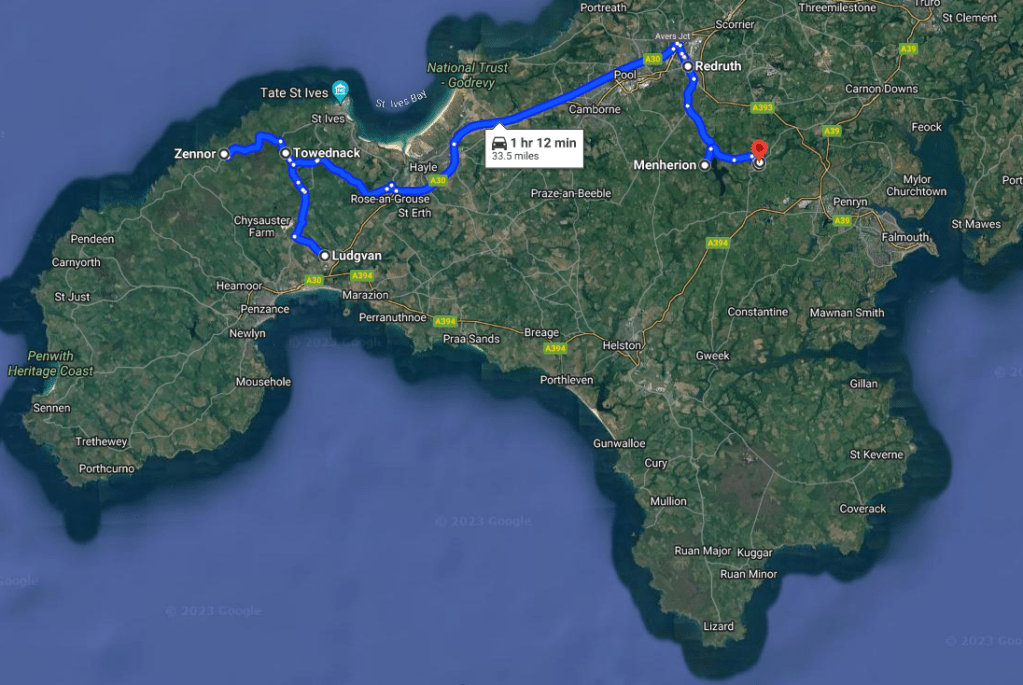Click the Falmouth town label
1023x685 pixels.
(905, 237)
